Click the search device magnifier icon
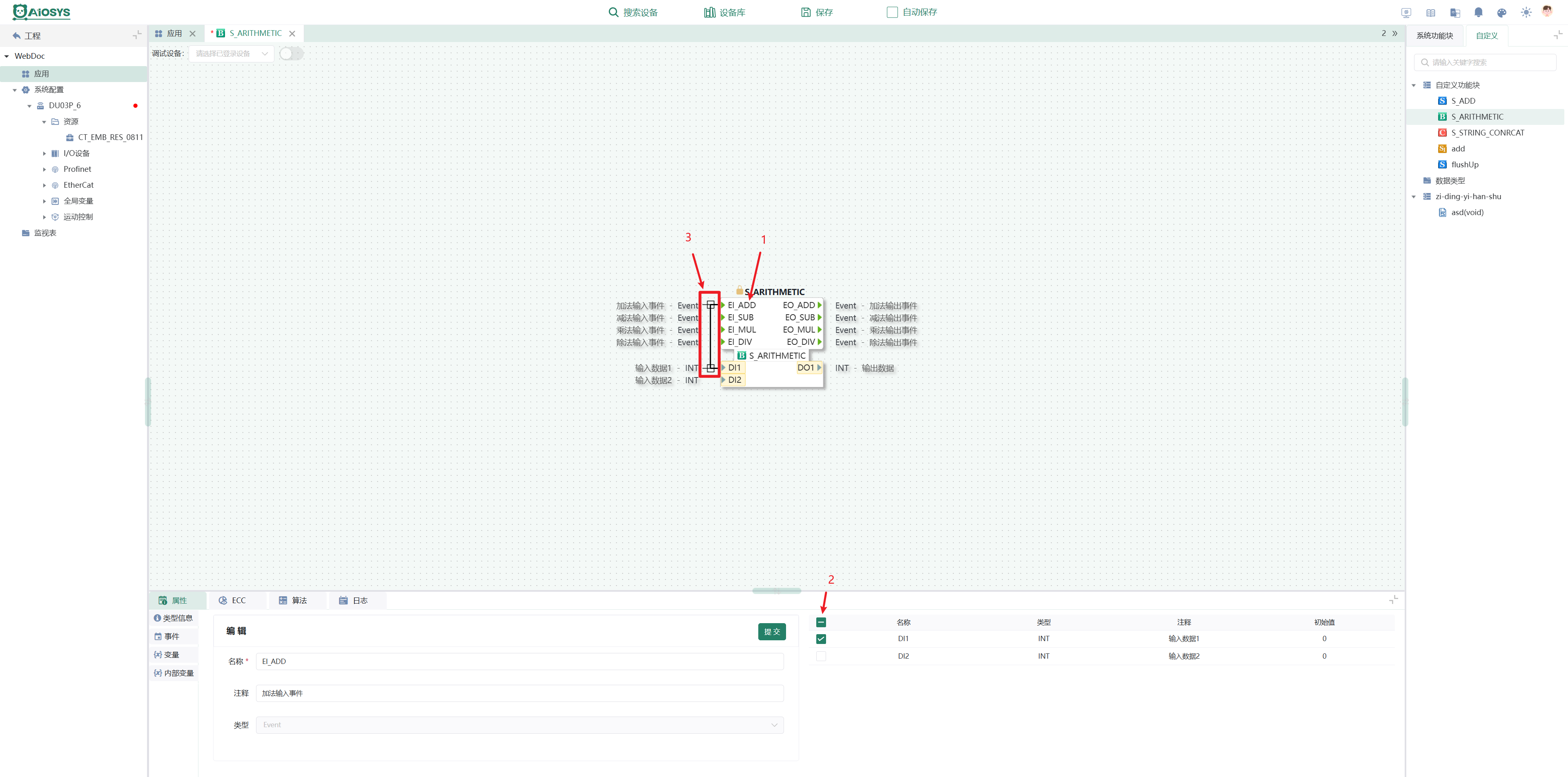Screen dimensions: 1568x777 point(613,12)
